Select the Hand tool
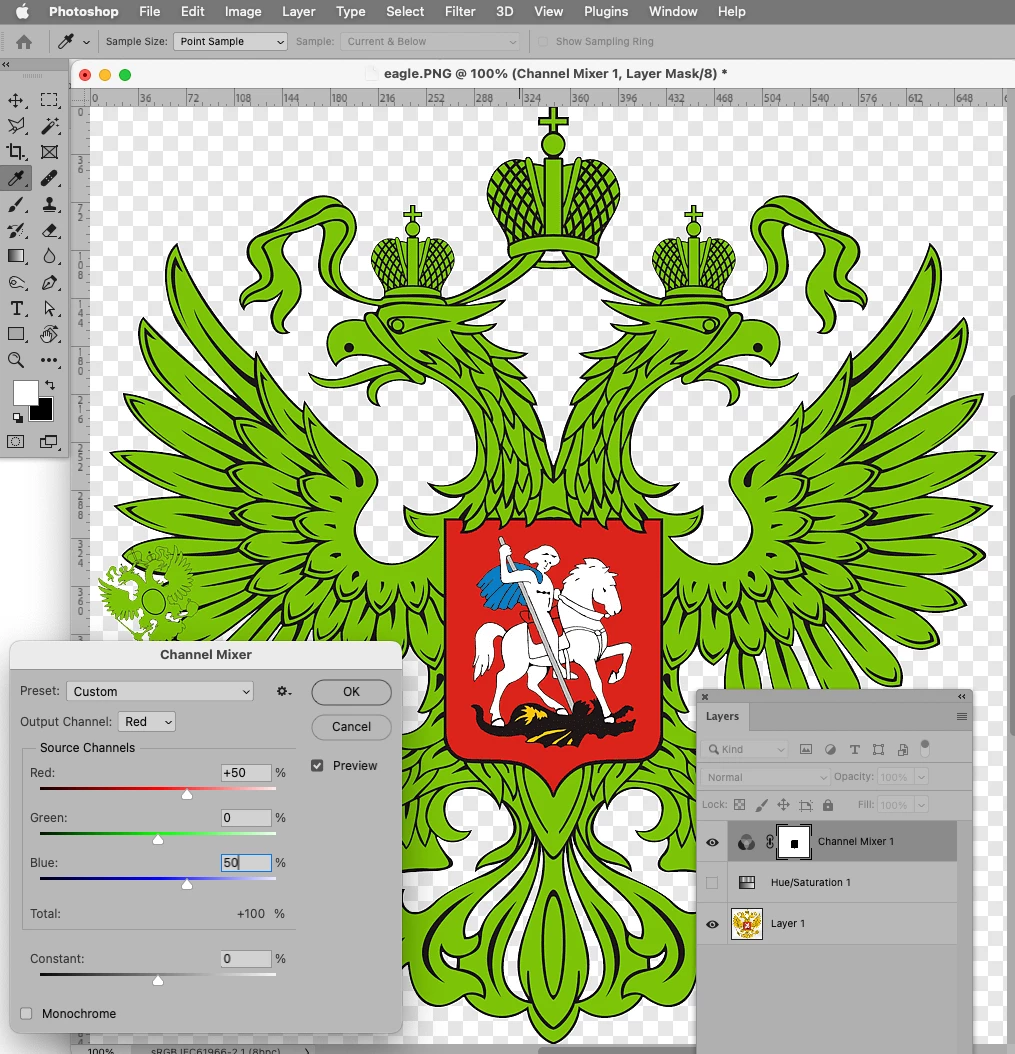The width and height of the screenshot is (1015, 1054). [x=49, y=334]
